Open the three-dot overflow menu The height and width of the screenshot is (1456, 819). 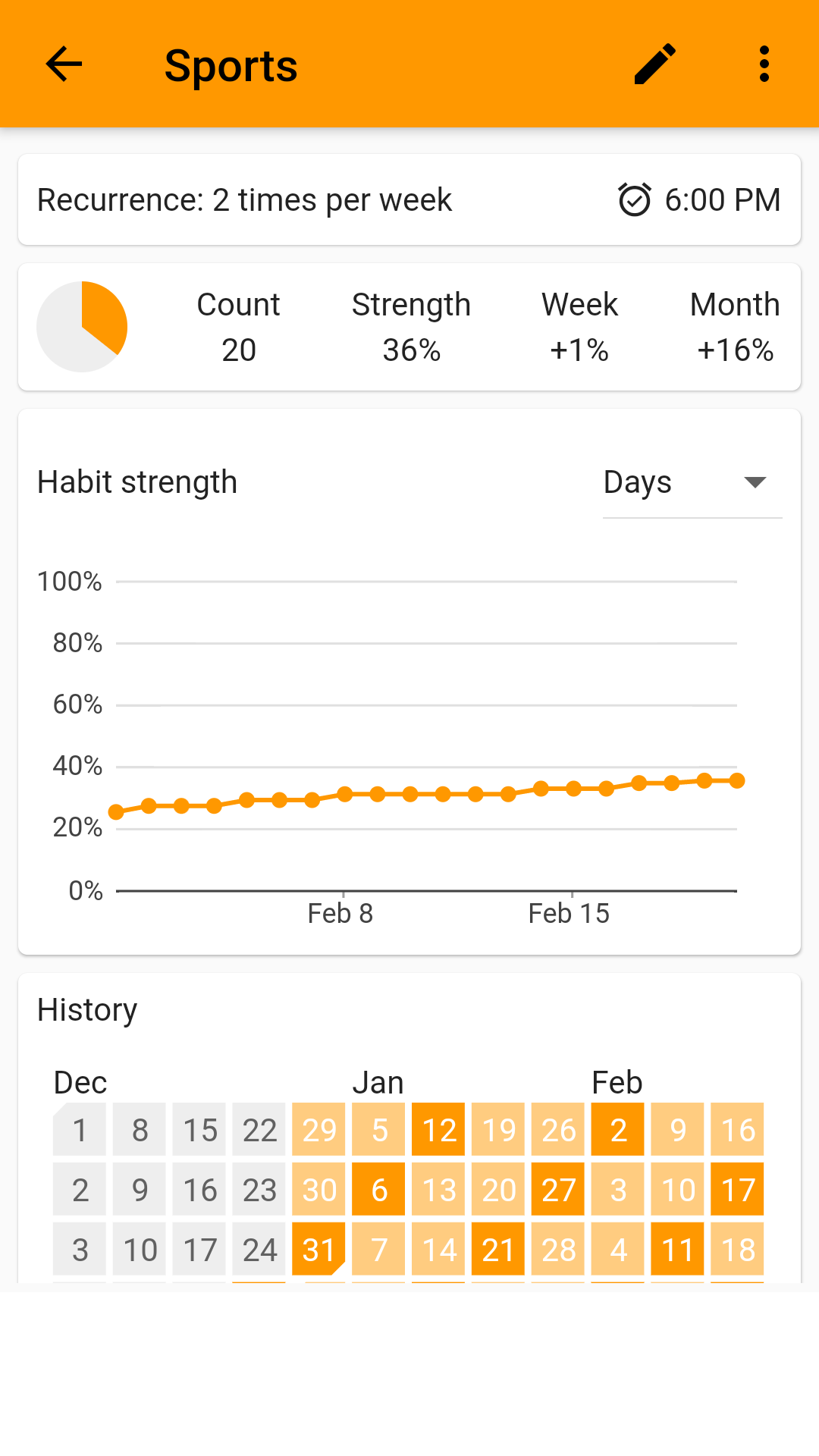pos(764,64)
